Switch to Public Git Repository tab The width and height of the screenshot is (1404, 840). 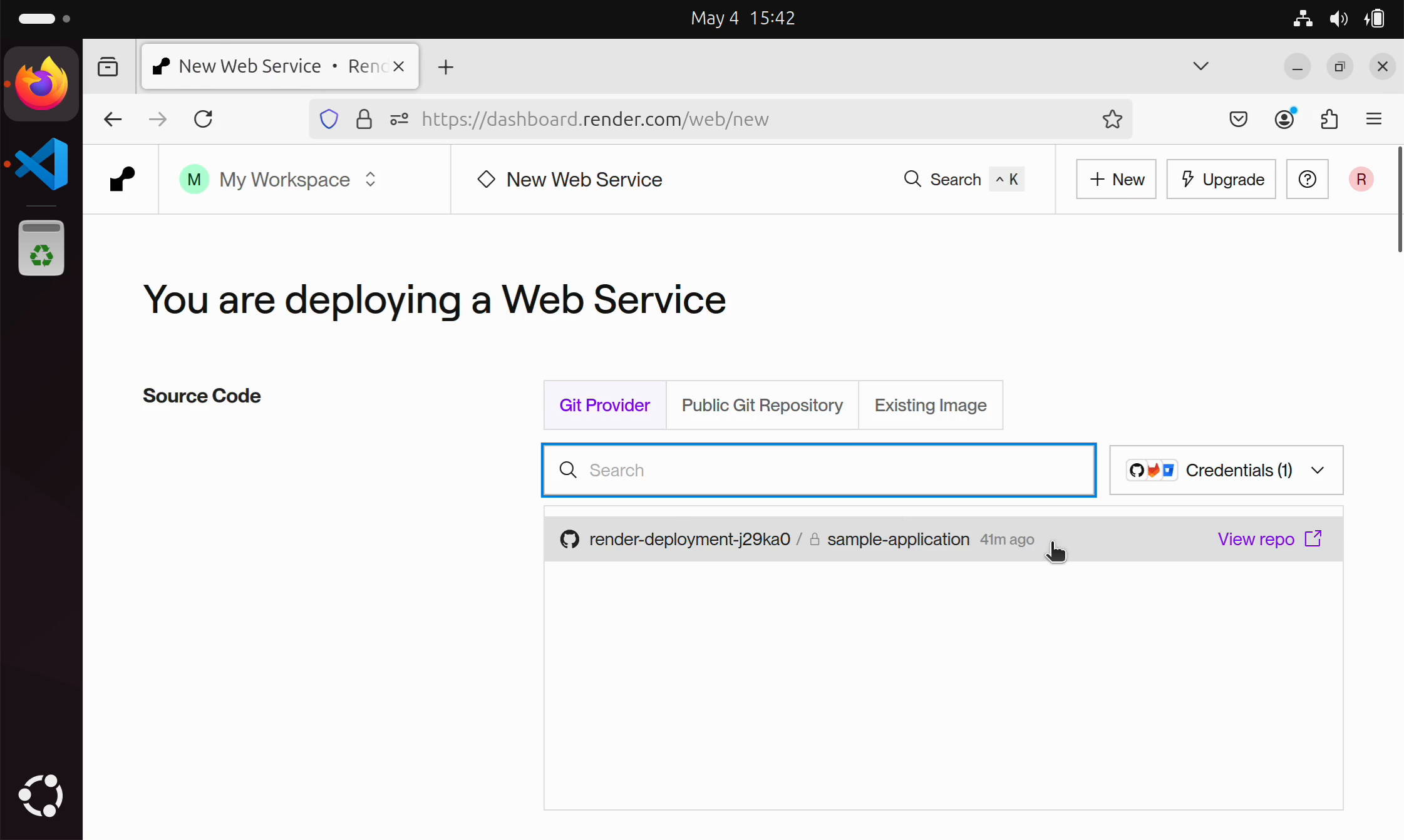[761, 405]
